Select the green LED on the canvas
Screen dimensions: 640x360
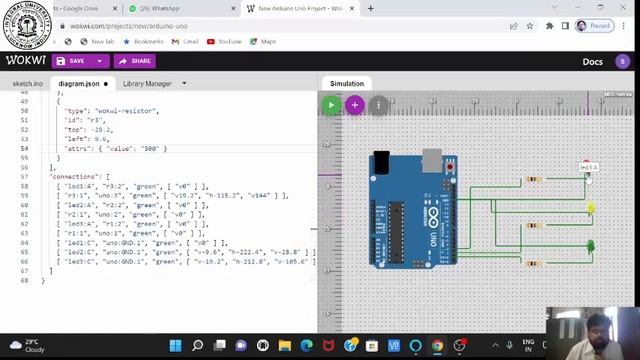591,246
